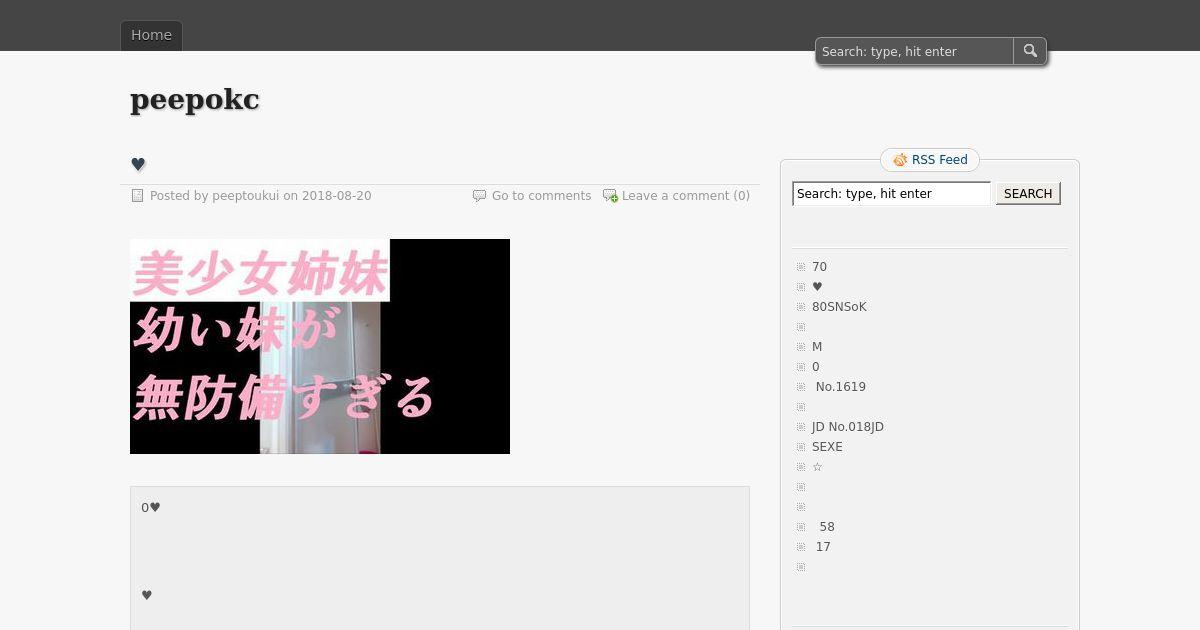Open the peepokc site title link
Image resolution: width=1200 pixels, height=630 pixels.
tap(195, 100)
